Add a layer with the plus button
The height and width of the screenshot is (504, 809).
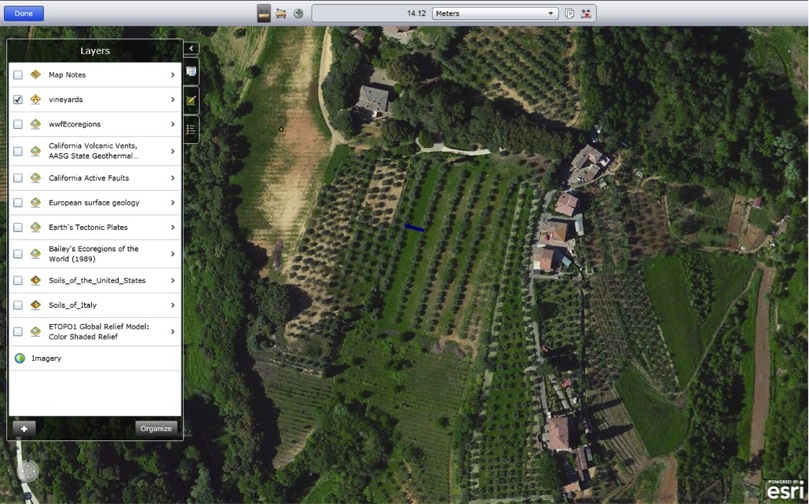[x=24, y=429]
